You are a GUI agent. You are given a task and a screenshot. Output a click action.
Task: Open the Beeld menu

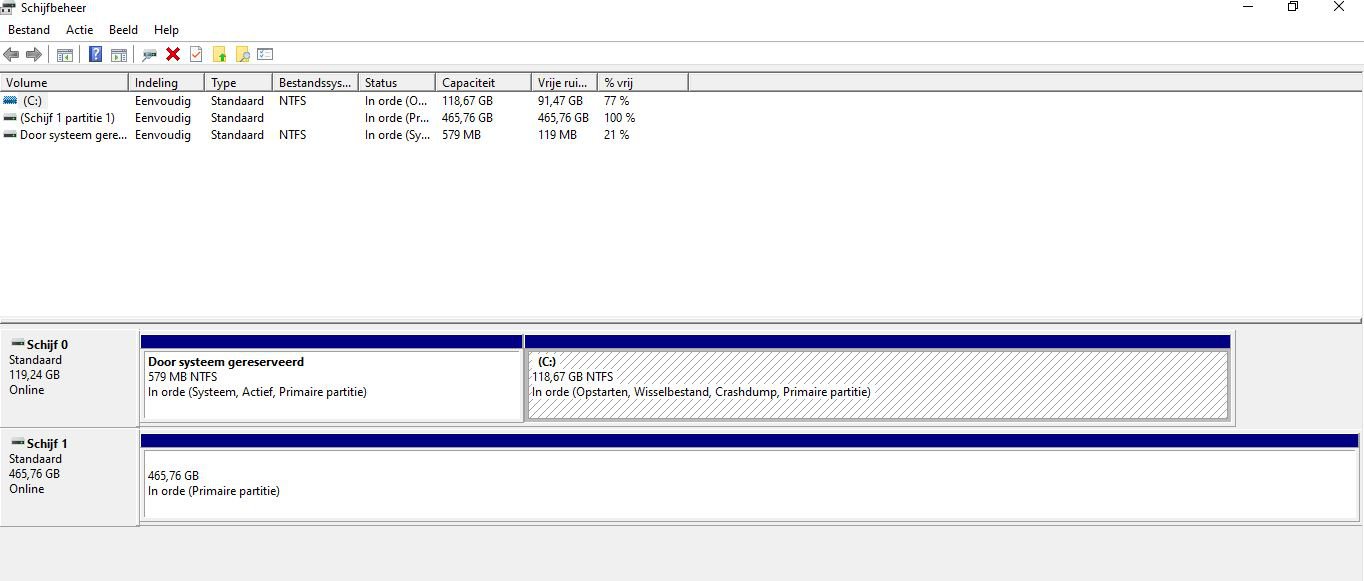[124, 30]
